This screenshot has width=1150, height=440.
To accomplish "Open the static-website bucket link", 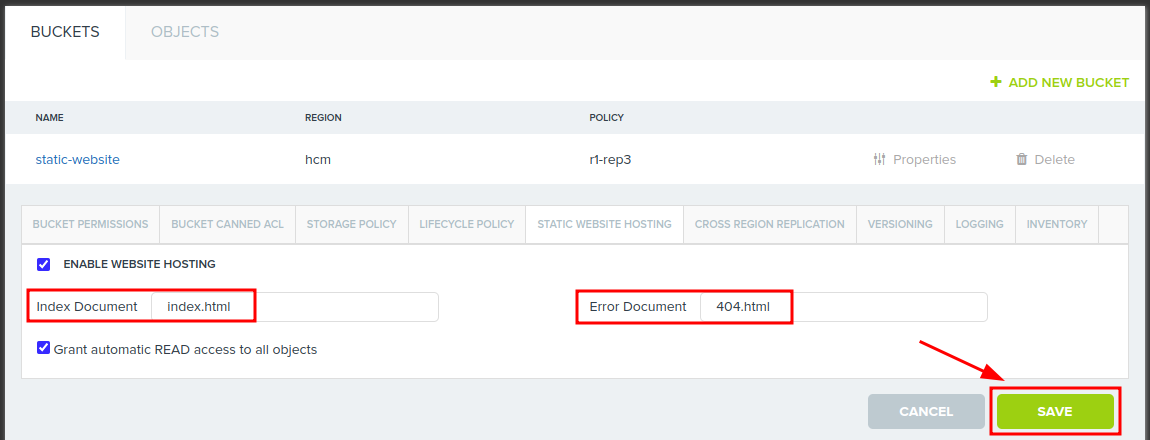I will click(77, 159).
